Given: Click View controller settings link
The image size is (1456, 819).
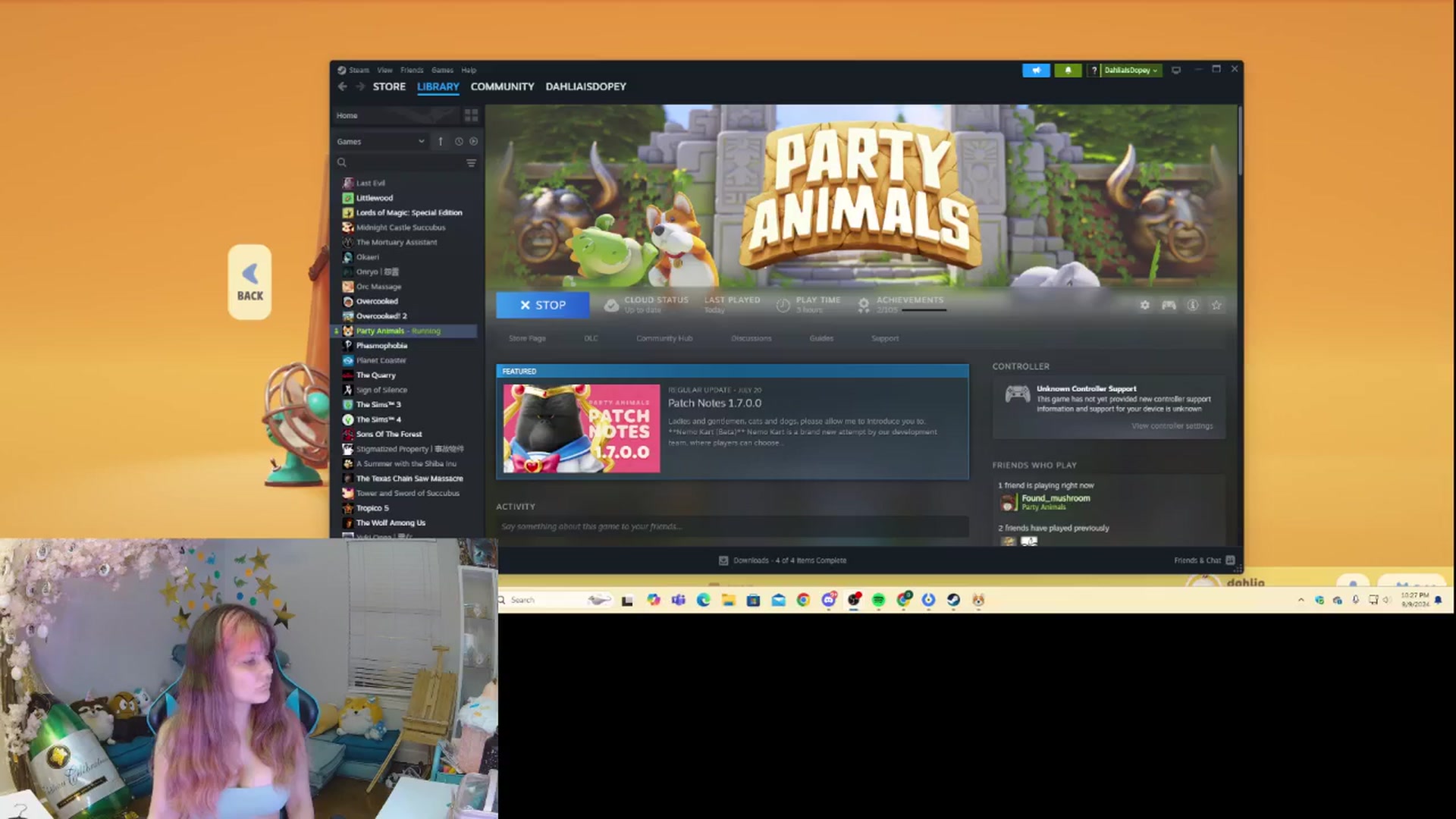Looking at the screenshot, I should 1172,426.
